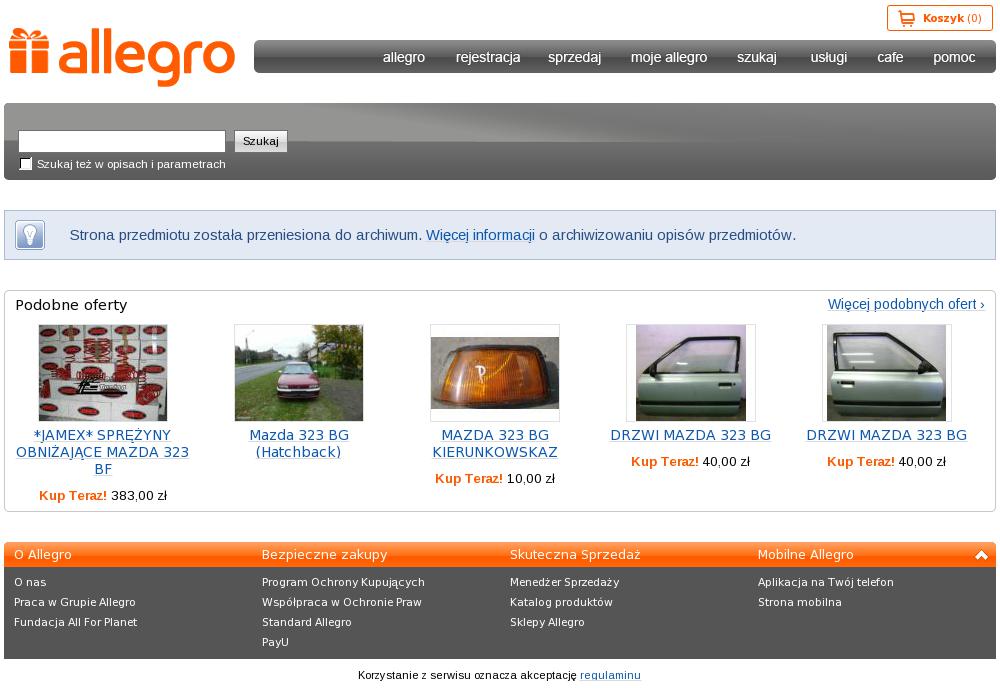Open pomoc help menu

954,57
